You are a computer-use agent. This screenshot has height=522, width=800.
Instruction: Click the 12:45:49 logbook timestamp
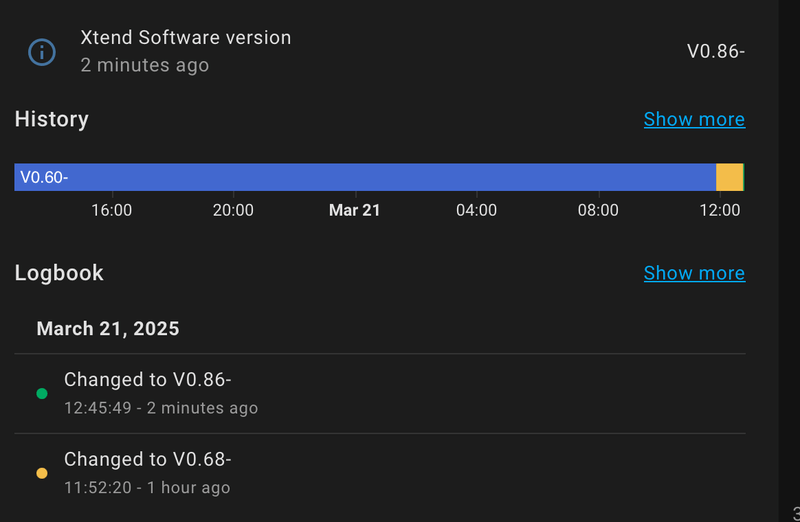98,408
